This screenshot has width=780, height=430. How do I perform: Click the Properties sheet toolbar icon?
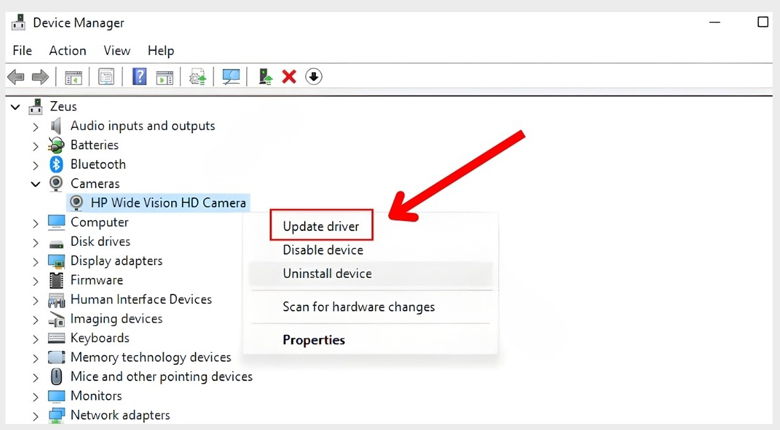tap(106, 77)
